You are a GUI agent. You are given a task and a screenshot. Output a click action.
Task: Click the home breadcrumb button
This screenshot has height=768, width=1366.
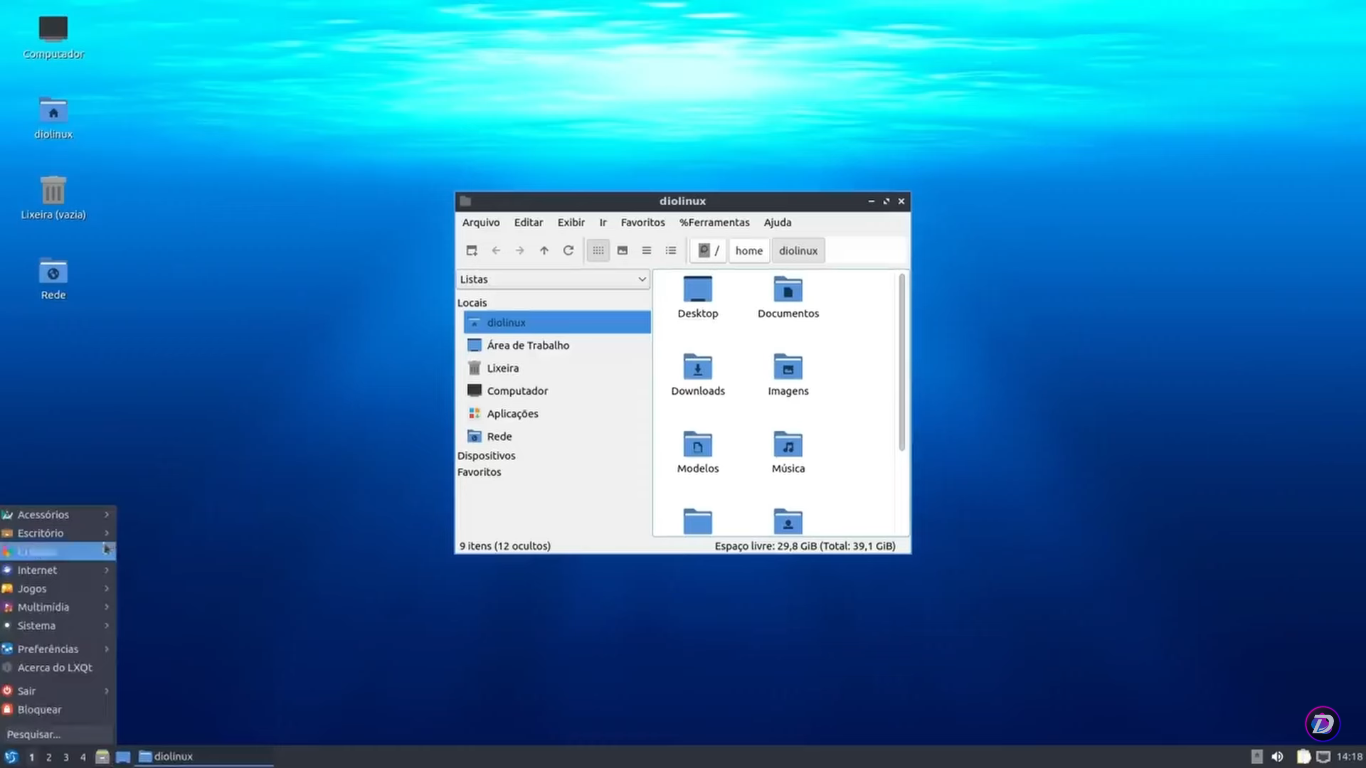pos(748,250)
